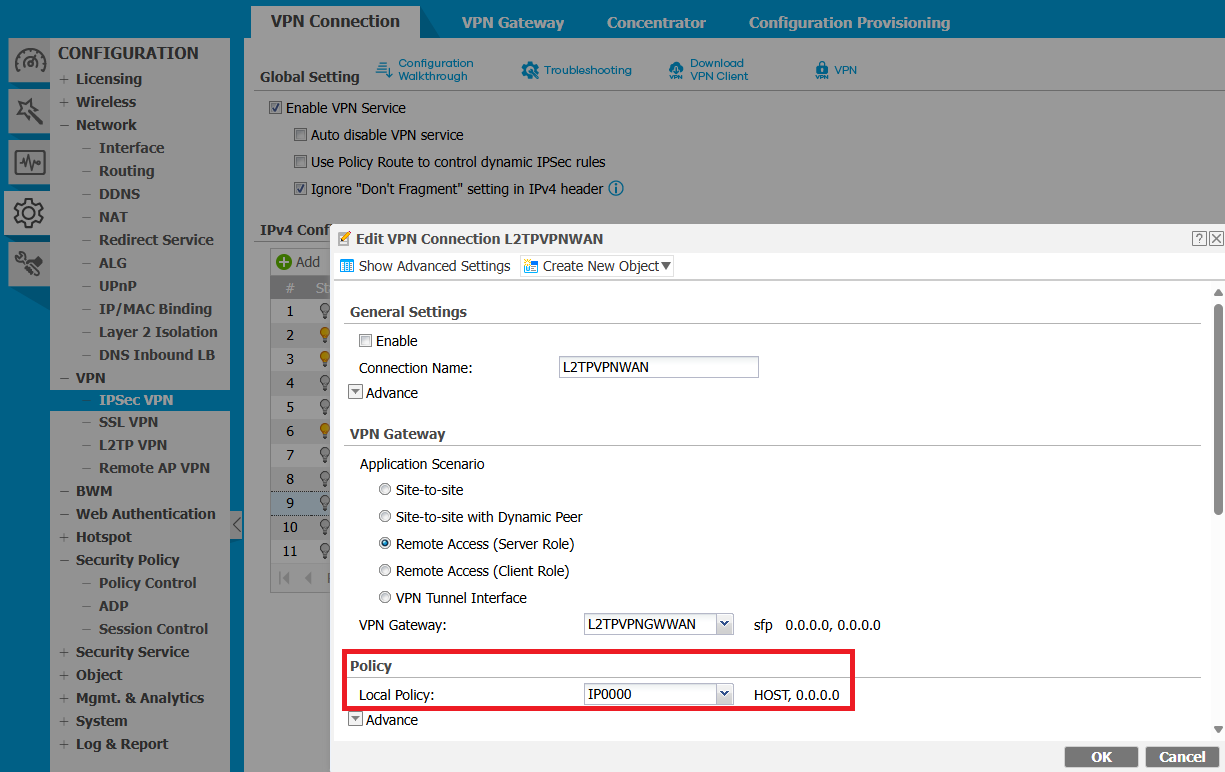
Task: Expand the Wireless tree node
Action: pos(64,102)
